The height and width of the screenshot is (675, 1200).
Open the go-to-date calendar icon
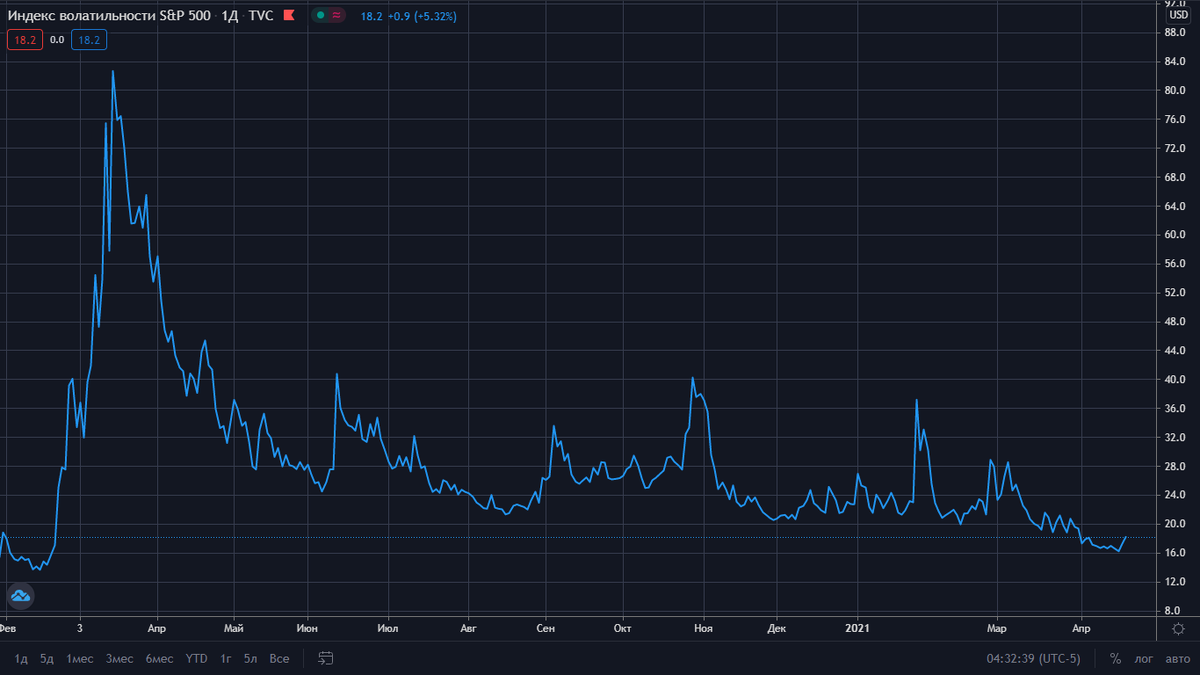325,658
